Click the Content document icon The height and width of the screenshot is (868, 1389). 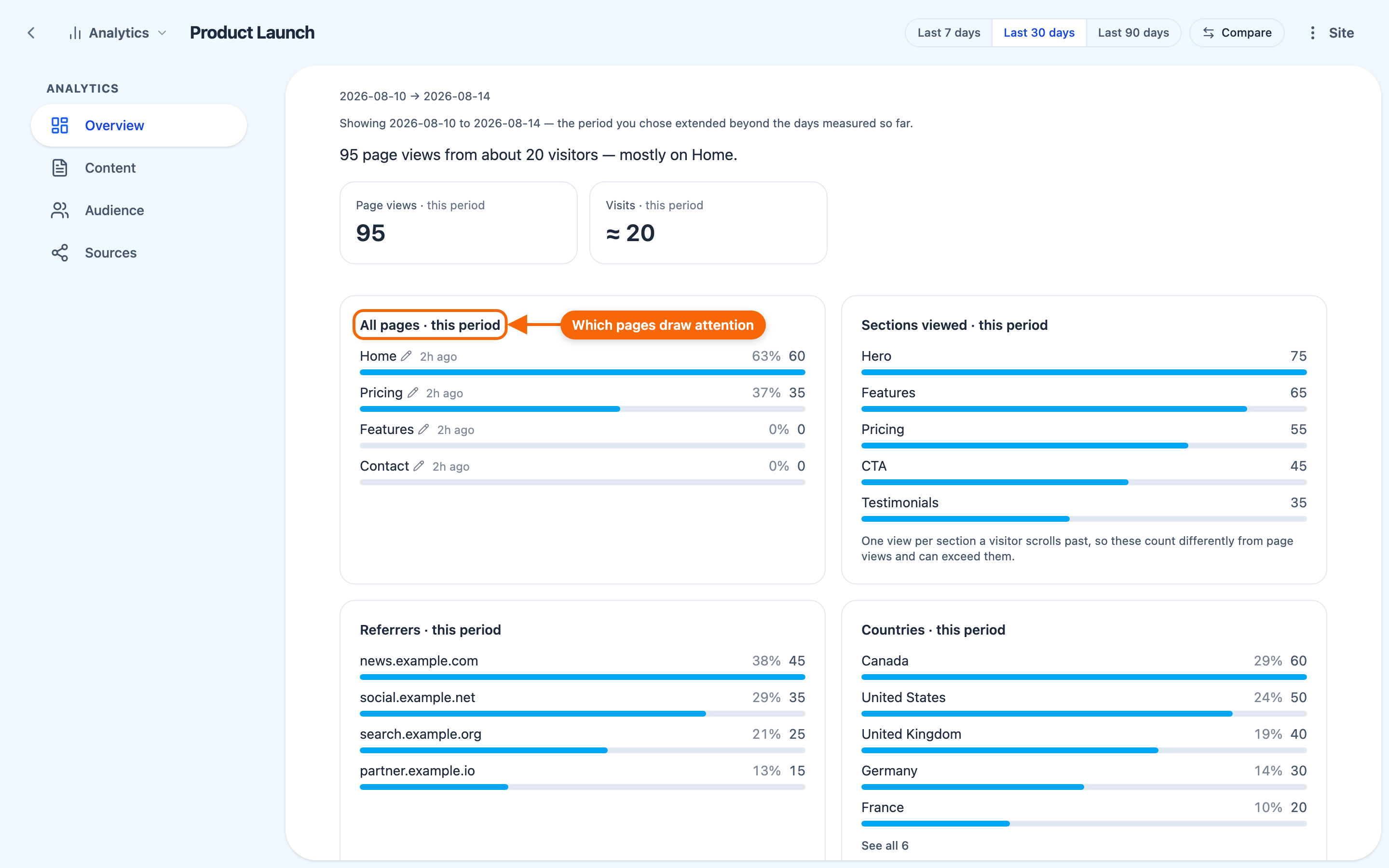(60, 168)
